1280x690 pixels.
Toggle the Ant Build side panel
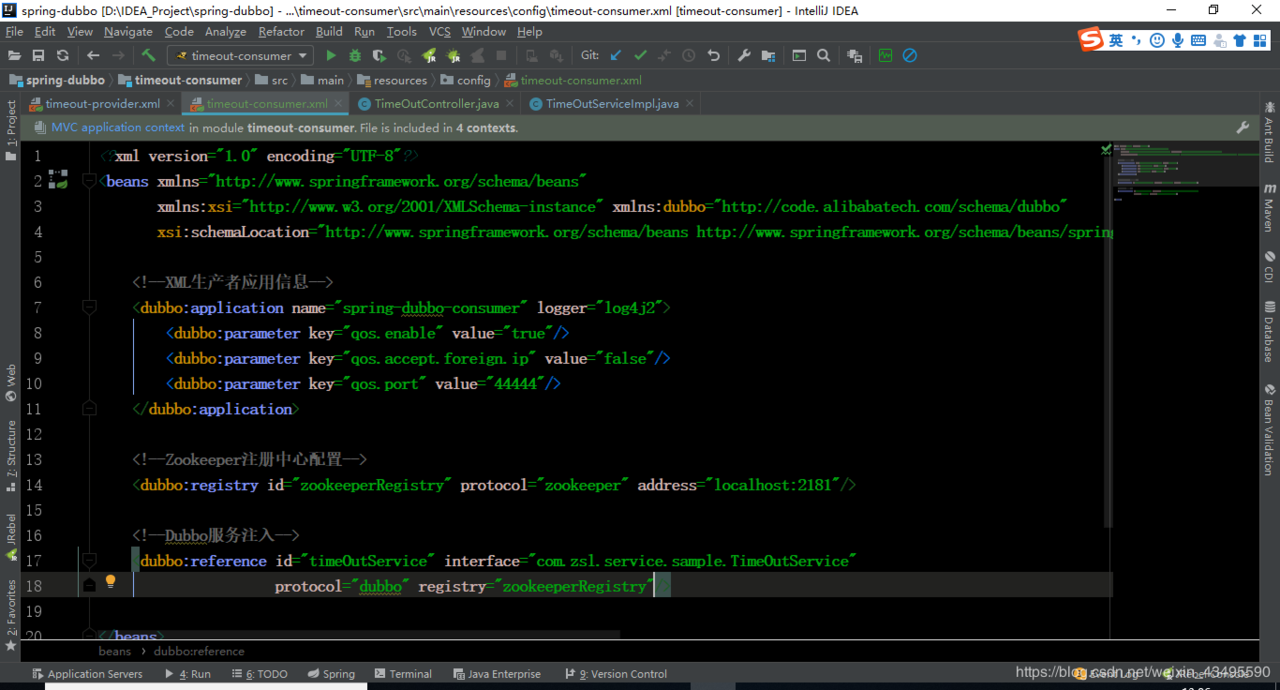[x=1269, y=133]
